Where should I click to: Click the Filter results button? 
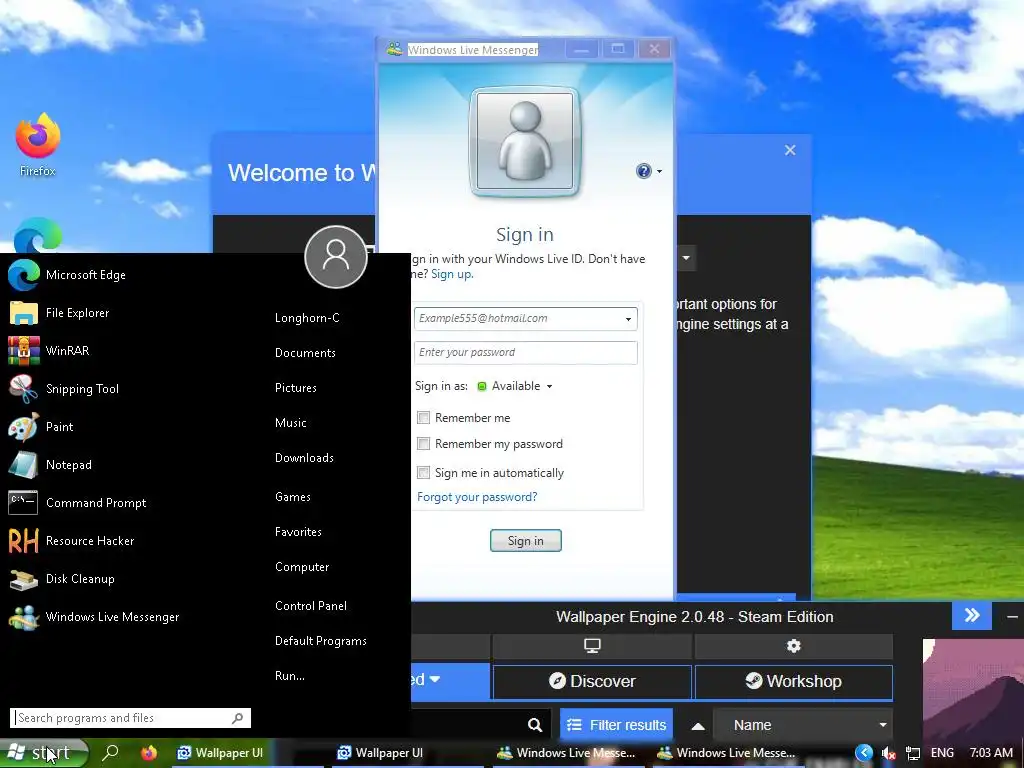click(x=616, y=725)
